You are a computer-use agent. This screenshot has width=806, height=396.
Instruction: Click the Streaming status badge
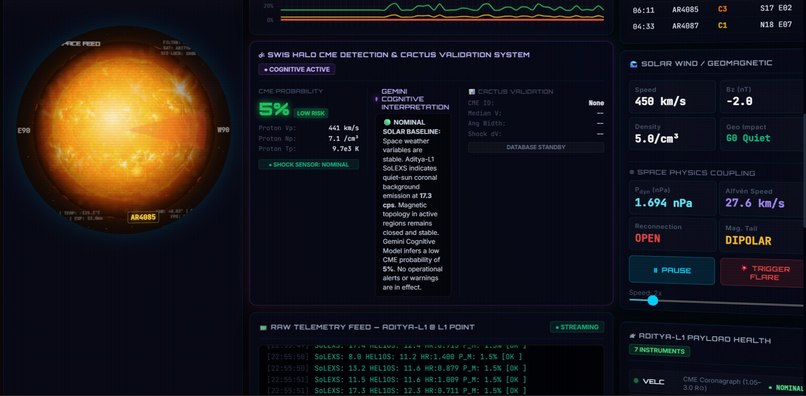[x=577, y=327]
